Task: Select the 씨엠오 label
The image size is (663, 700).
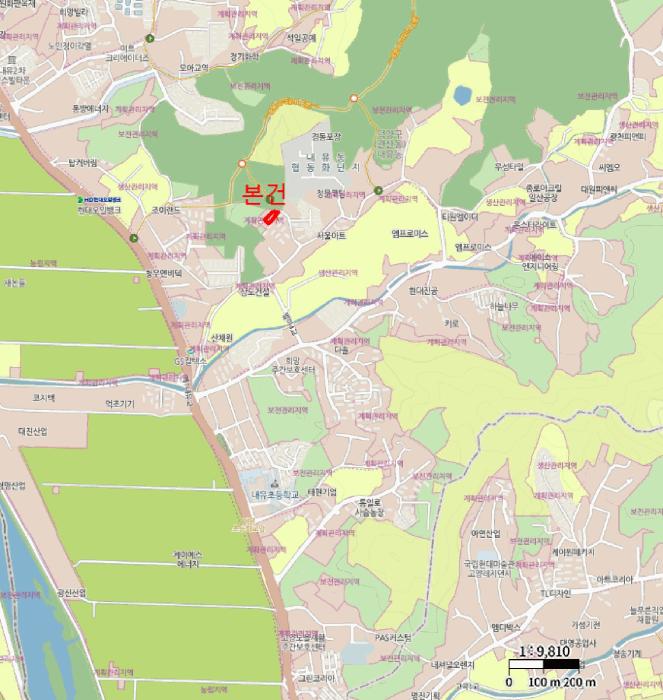Action: point(609,167)
